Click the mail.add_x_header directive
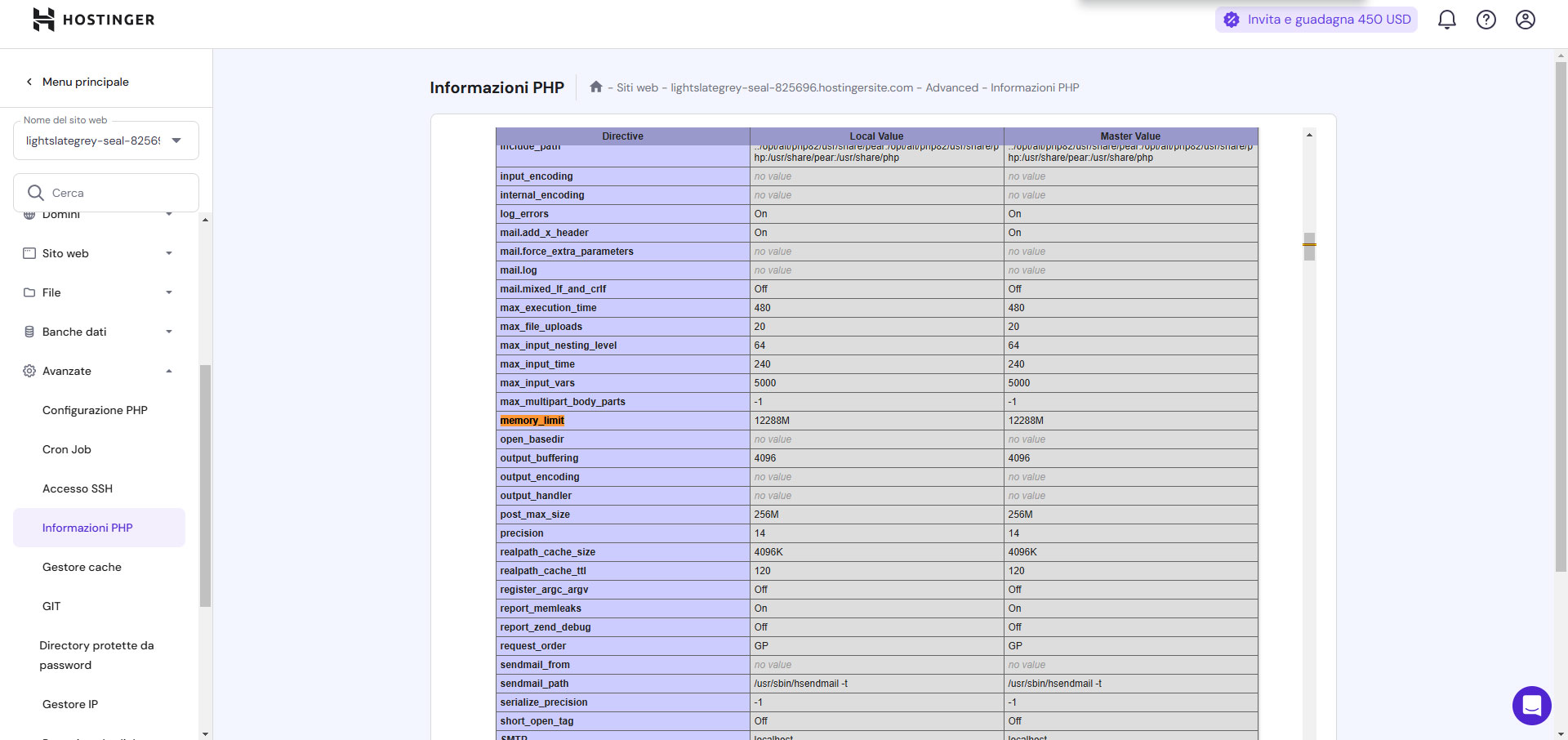The height and width of the screenshot is (740, 1568). (x=544, y=233)
